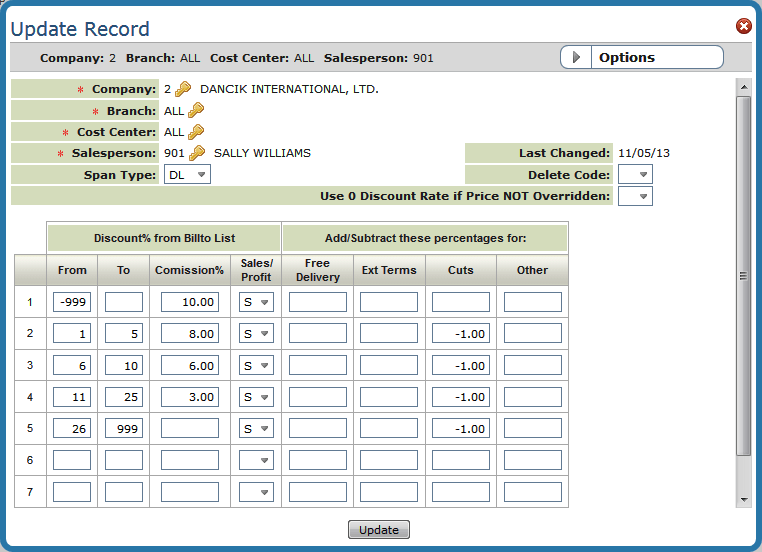Open the Use 0 Discount Rate dropdown

(x=636, y=196)
